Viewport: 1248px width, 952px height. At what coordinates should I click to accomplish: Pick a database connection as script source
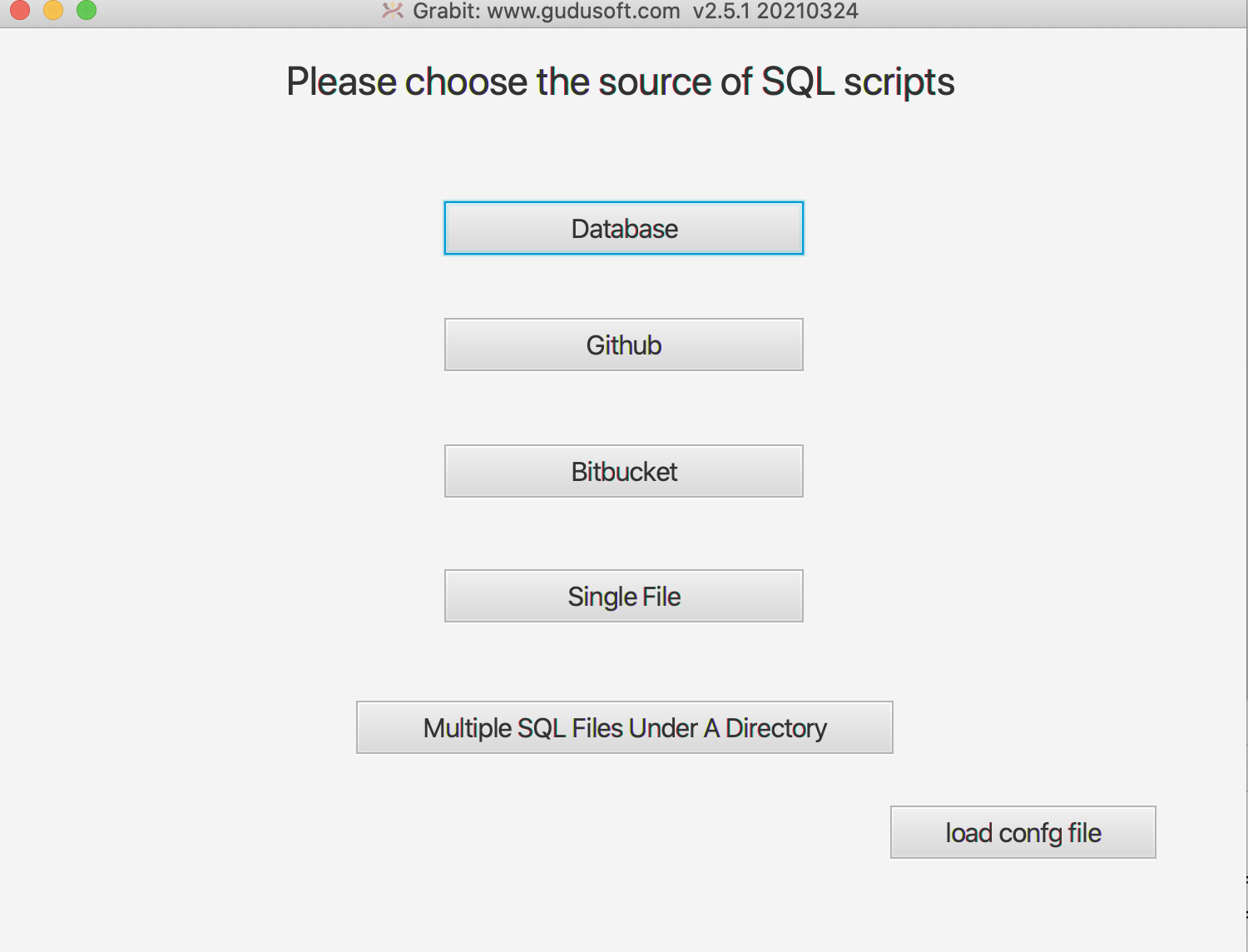point(624,228)
